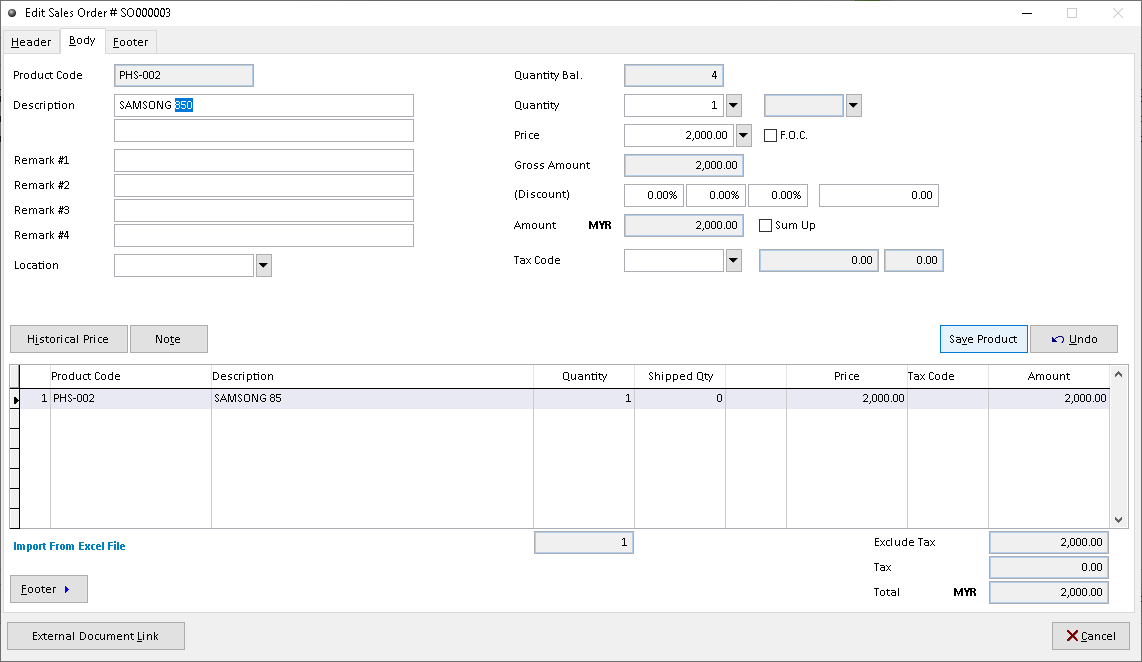
Task: Click the Save Product button
Action: point(983,339)
